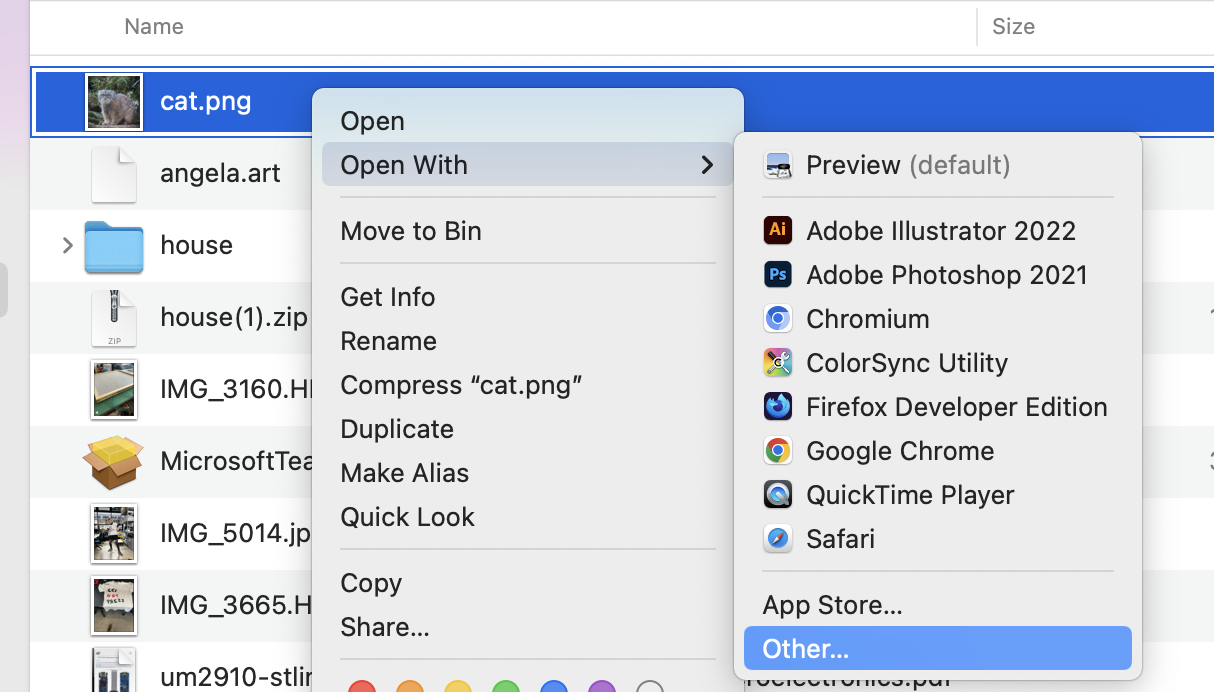Open the file with Safari
1214x692 pixels.
click(938, 539)
